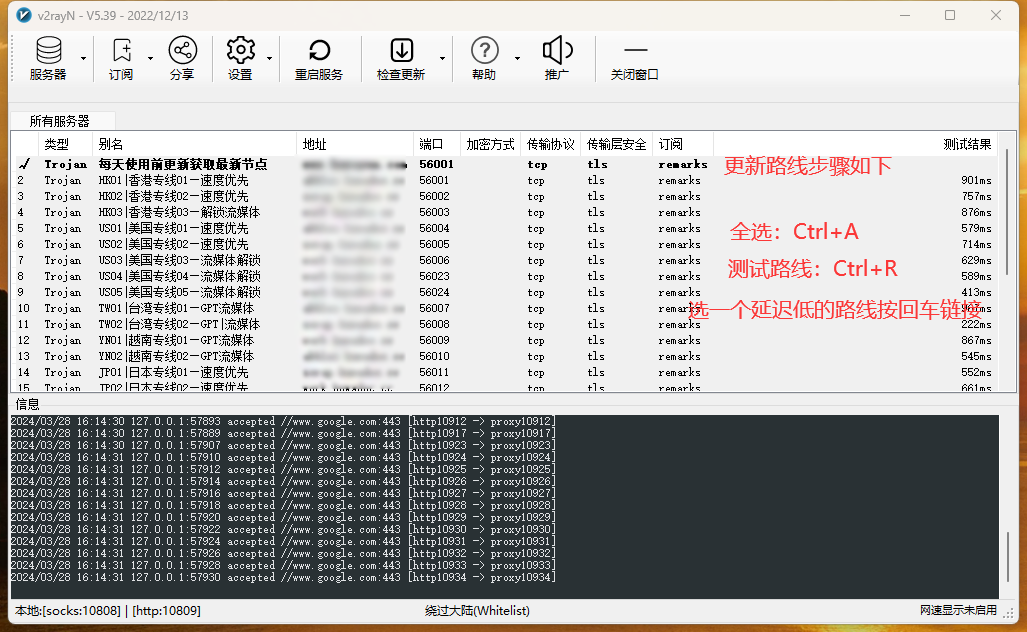Open the 设置 (Settings) gear icon

240,50
